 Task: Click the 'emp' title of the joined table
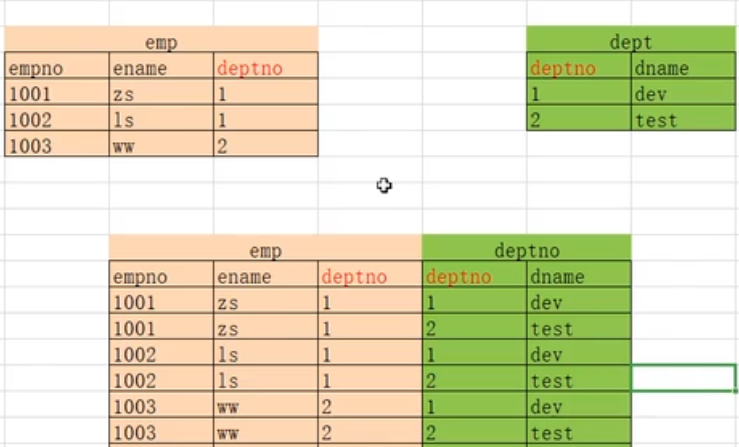(265, 250)
